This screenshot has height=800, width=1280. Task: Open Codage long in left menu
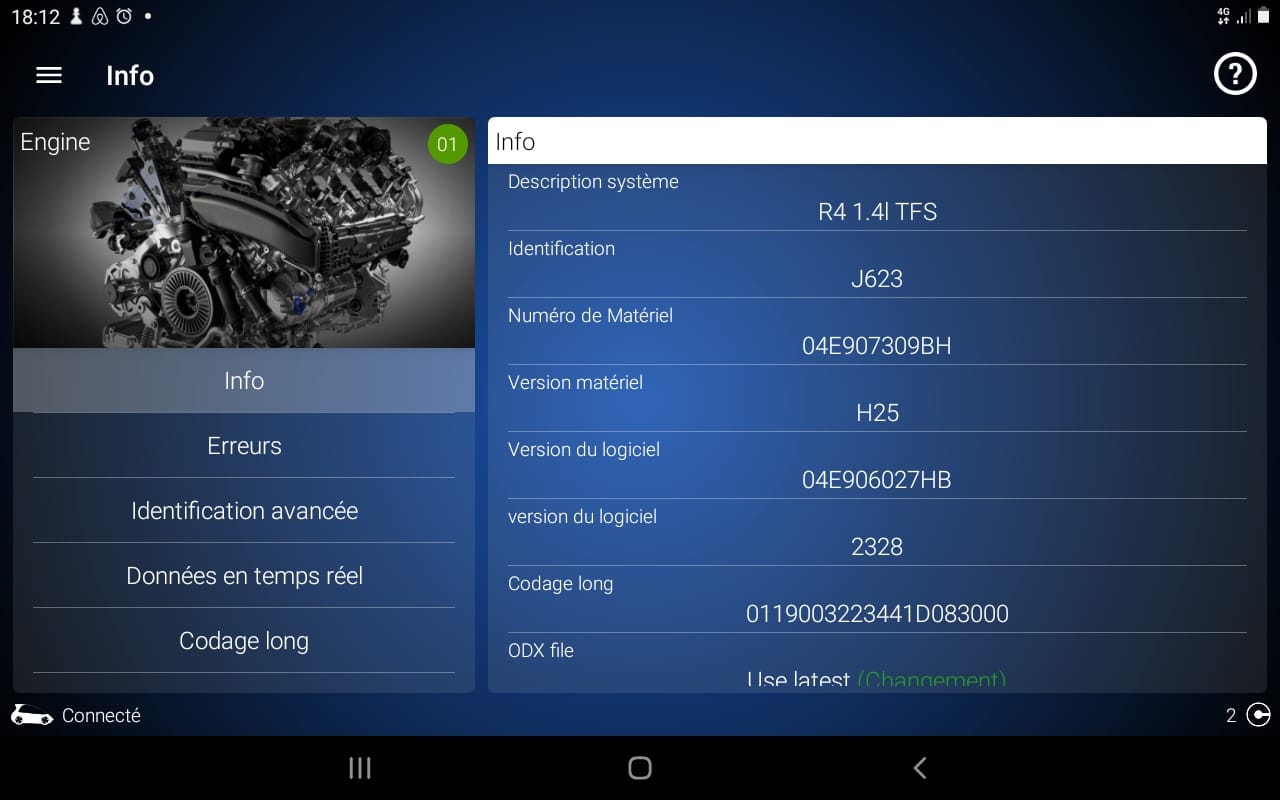(244, 640)
